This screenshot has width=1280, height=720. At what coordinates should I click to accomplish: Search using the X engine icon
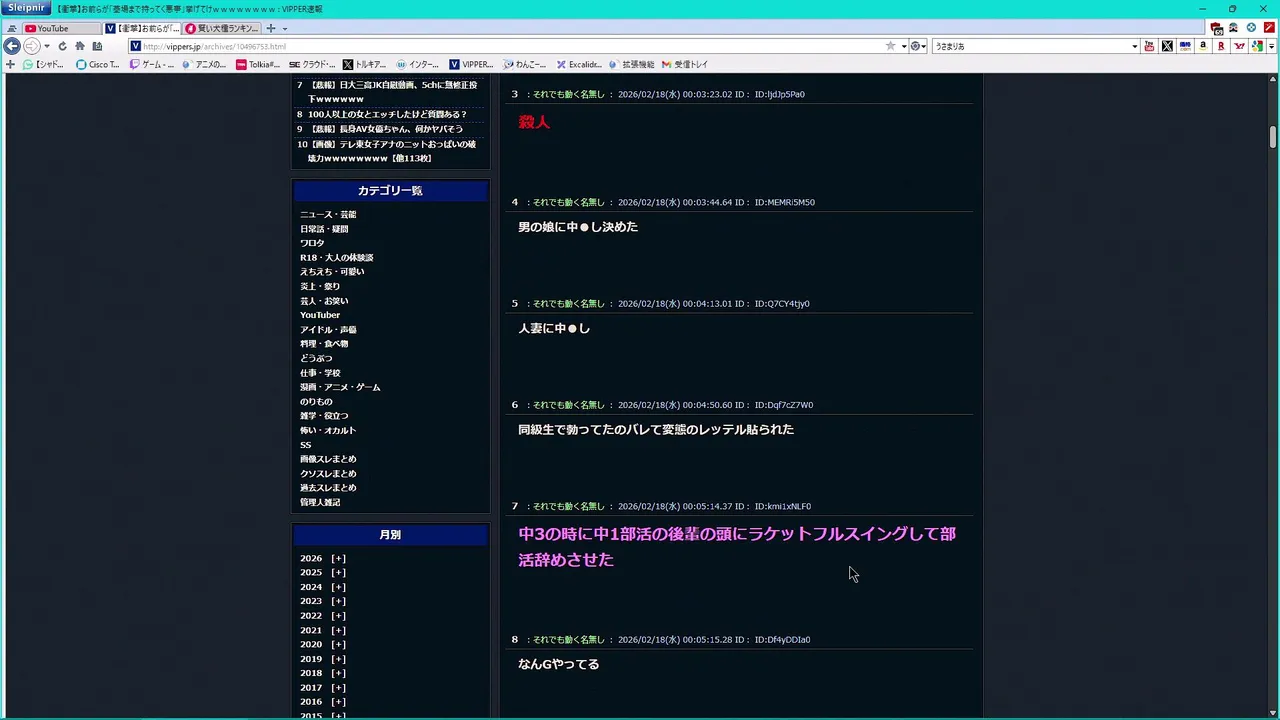pyautogui.click(x=1167, y=46)
